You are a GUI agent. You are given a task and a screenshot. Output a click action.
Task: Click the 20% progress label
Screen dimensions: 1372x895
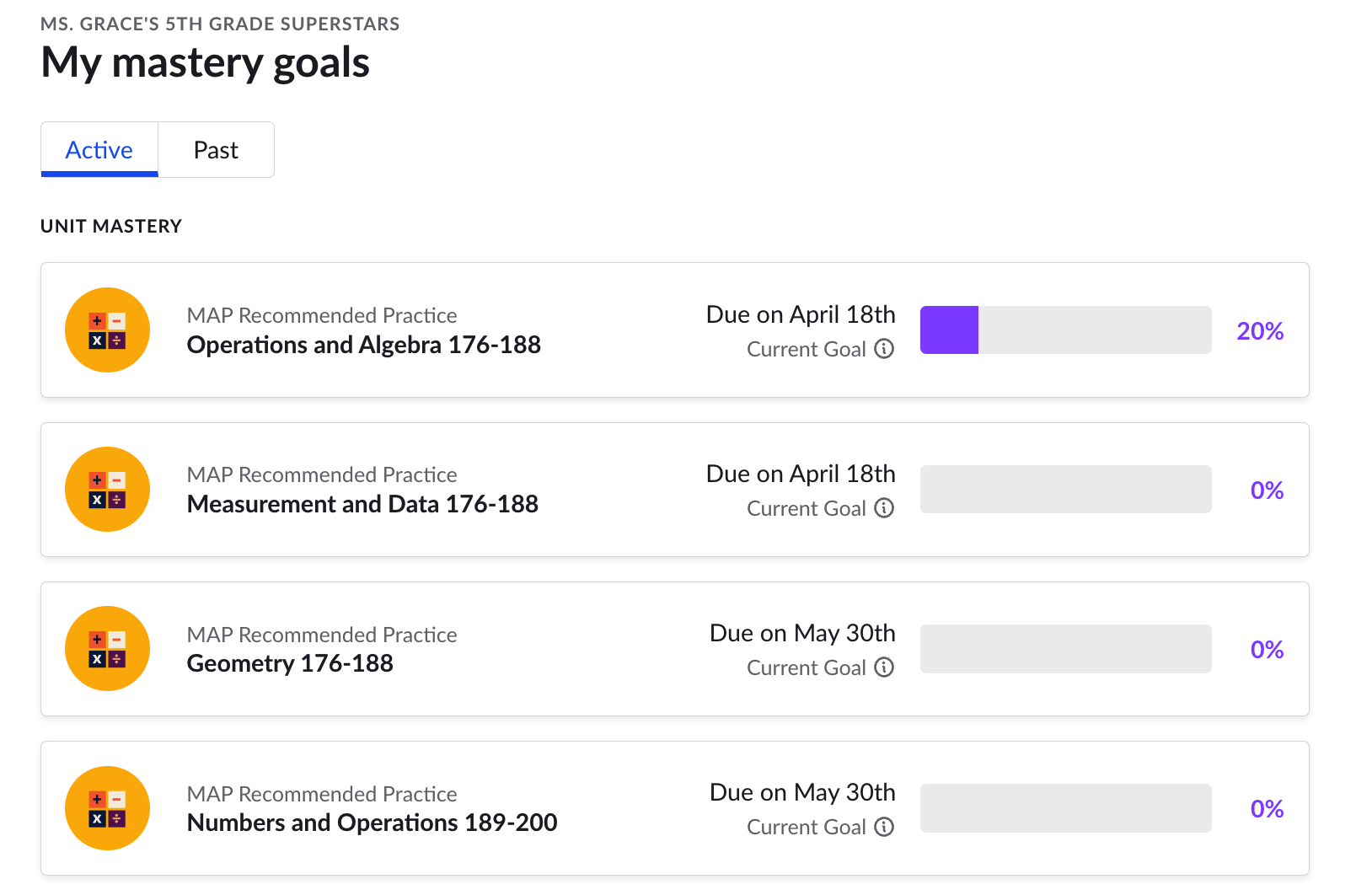click(x=1260, y=331)
